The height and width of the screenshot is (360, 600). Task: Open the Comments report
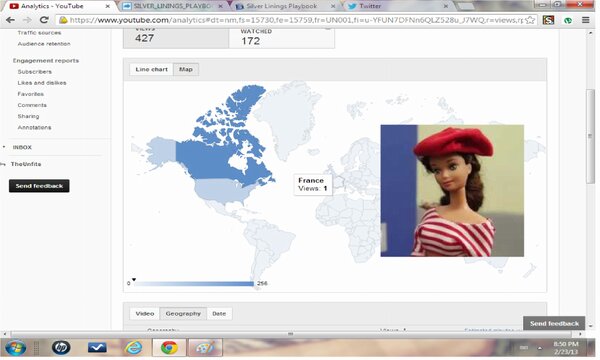pyautogui.click(x=32, y=105)
